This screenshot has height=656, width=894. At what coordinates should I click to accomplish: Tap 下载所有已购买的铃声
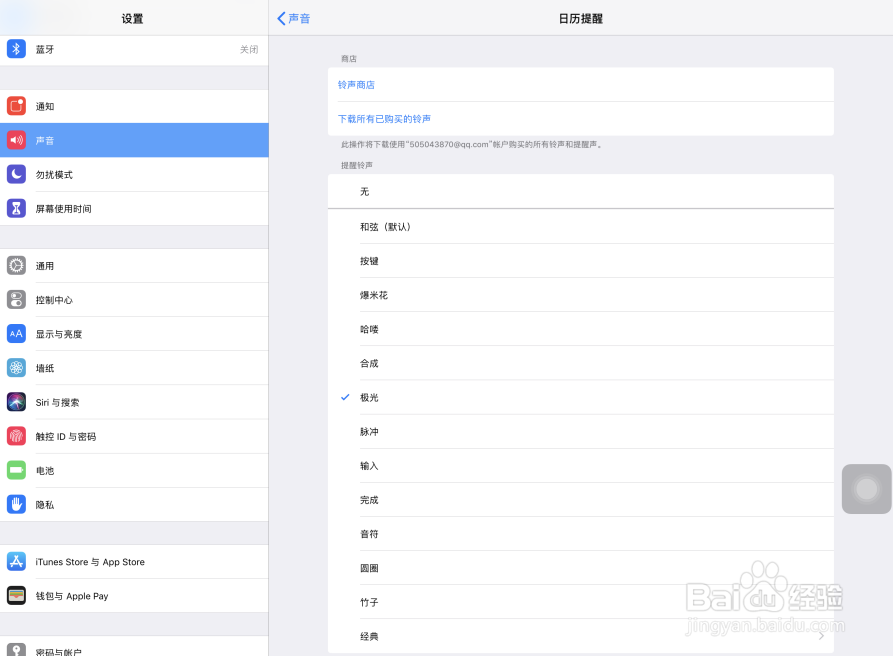(x=385, y=118)
